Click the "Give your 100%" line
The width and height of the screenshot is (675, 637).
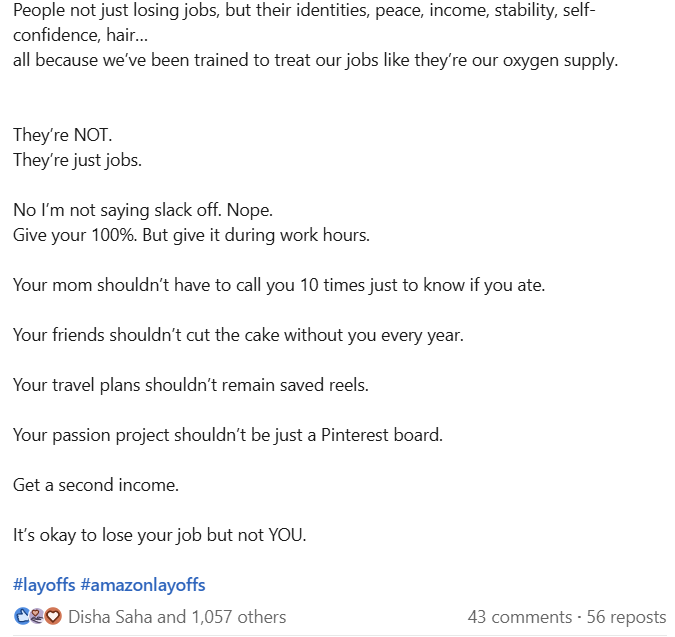(191, 235)
